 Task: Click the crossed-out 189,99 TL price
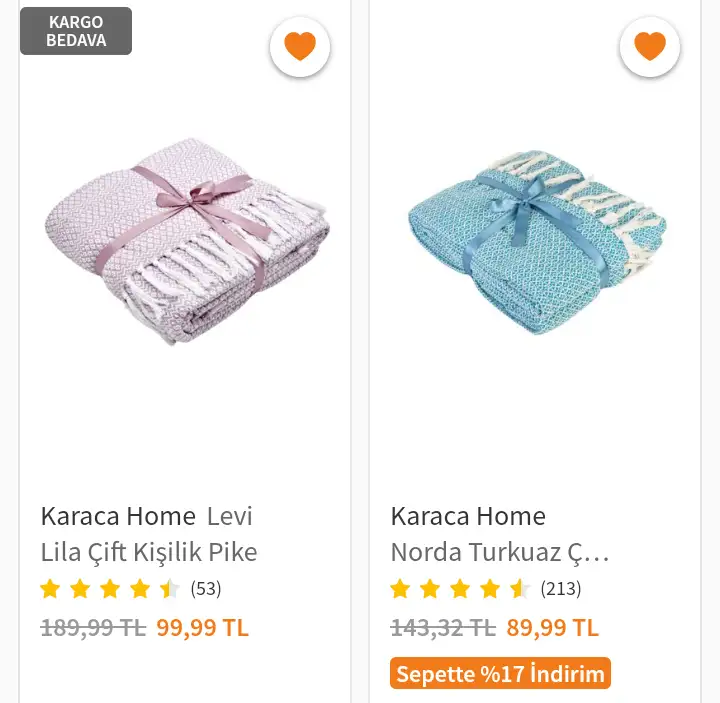93,628
